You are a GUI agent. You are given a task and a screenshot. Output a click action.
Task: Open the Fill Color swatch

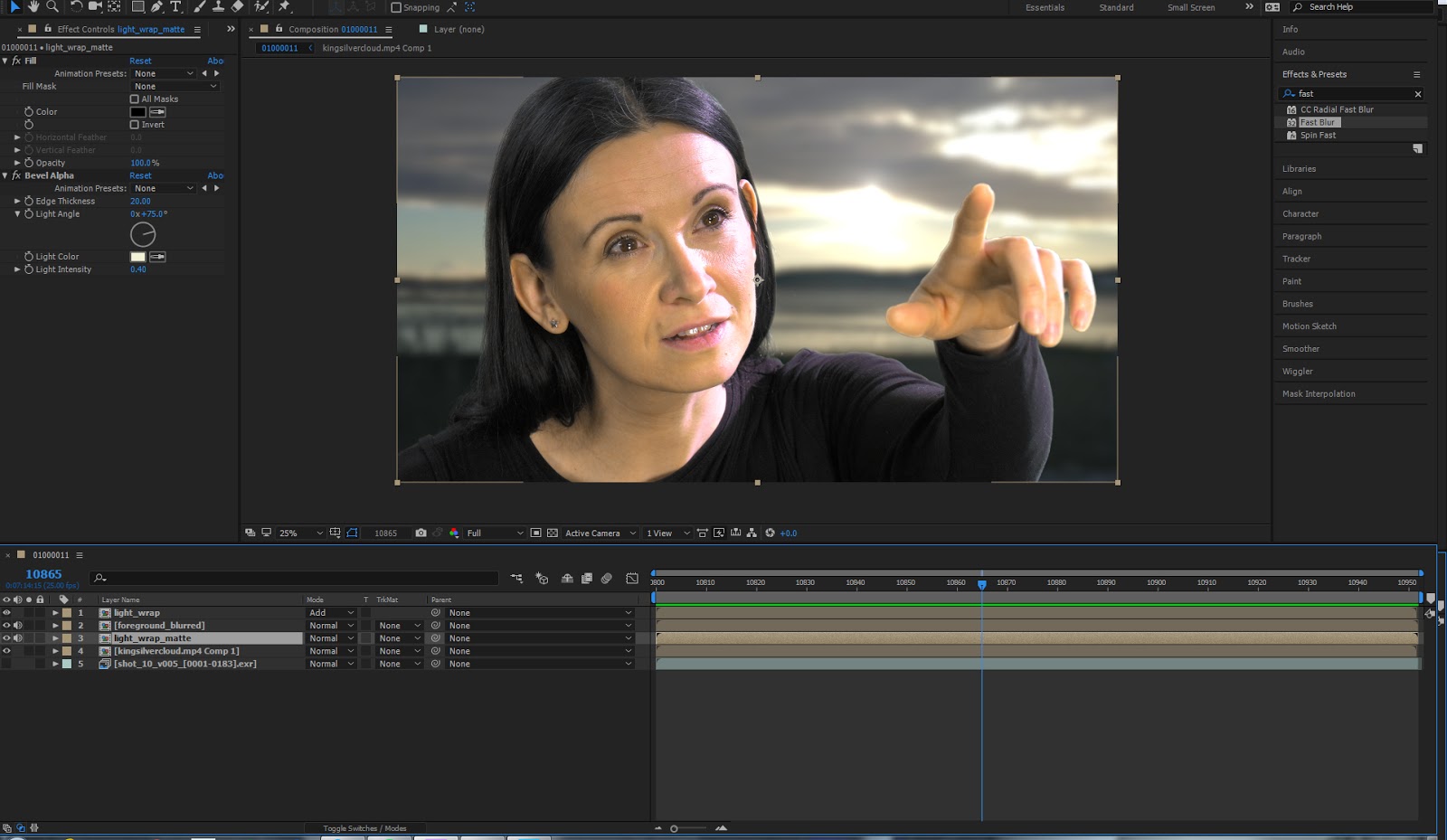137,112
